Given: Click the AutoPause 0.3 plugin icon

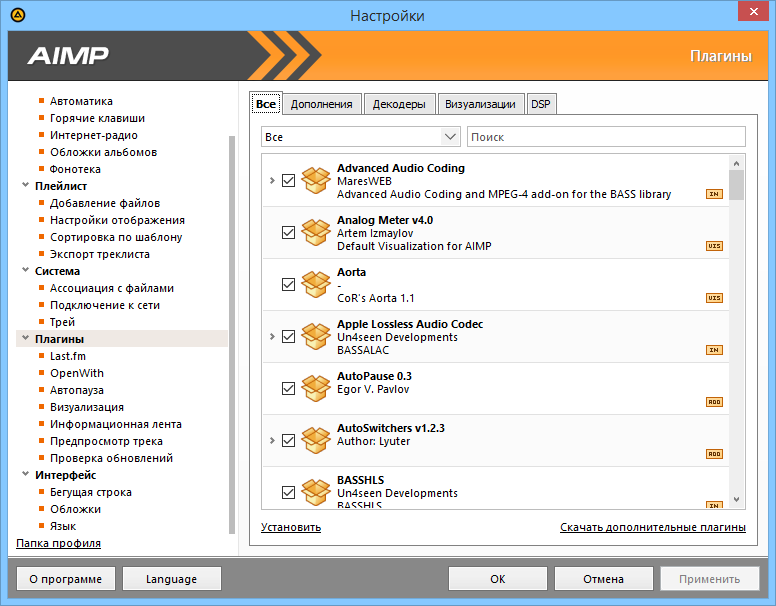Looking at the screenshot, I should click(316, 389).
